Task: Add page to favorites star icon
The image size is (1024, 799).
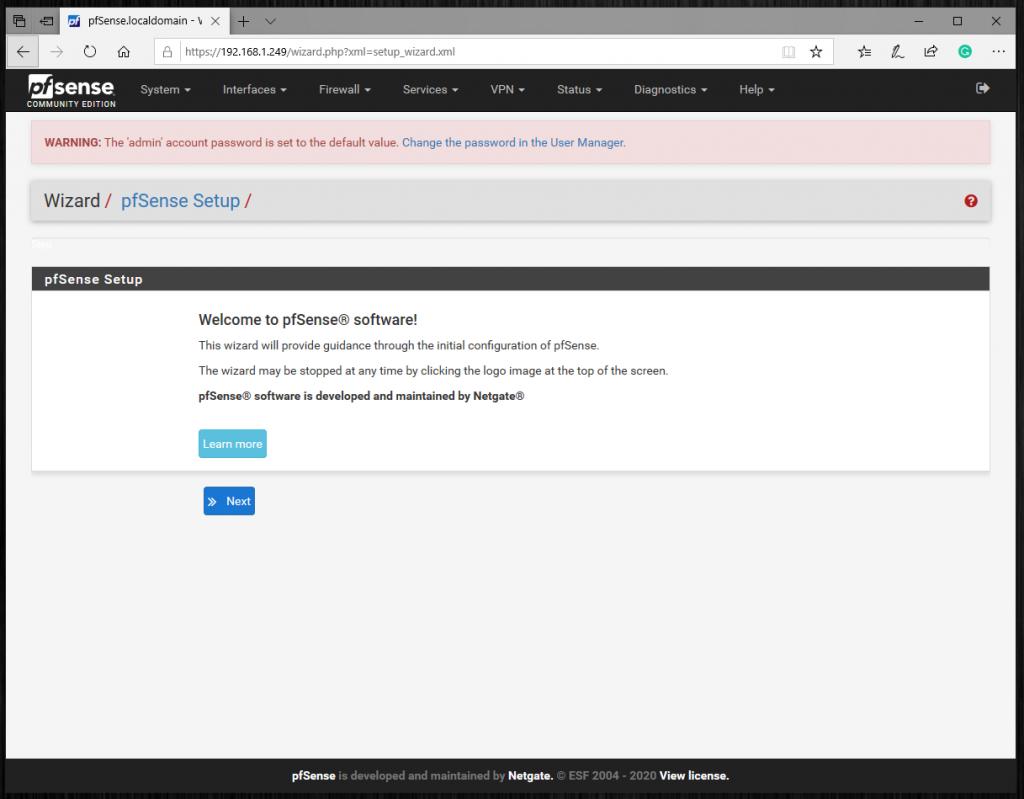Action: pos(816,52)
